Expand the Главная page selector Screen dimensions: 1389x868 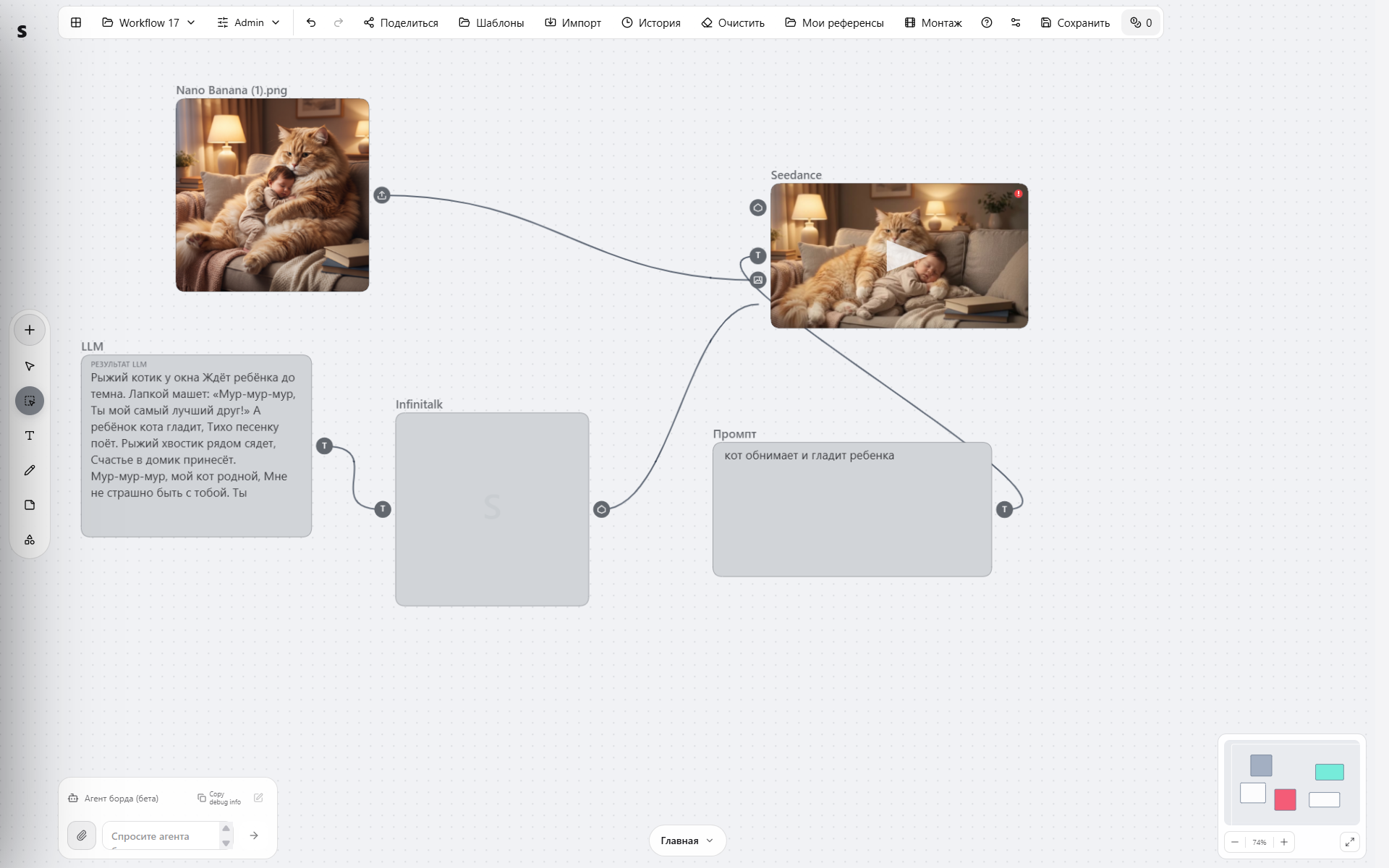pos(687,841)
